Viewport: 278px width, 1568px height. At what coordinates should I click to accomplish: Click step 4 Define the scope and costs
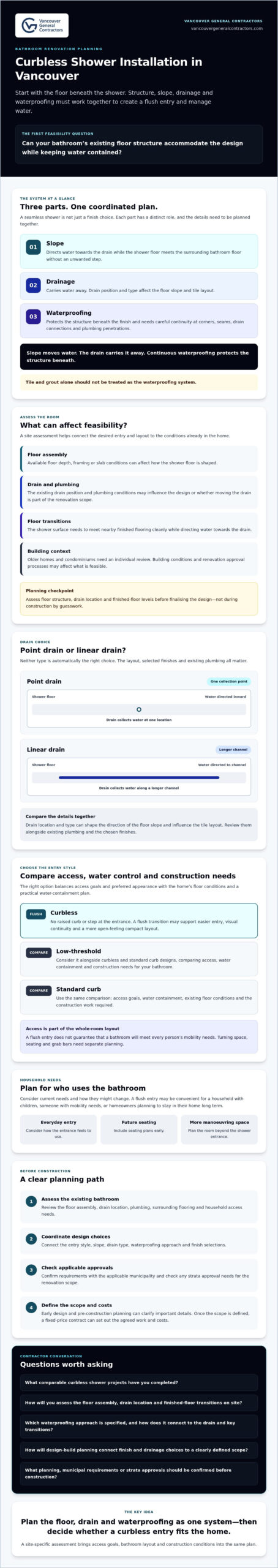point(139,1312)
